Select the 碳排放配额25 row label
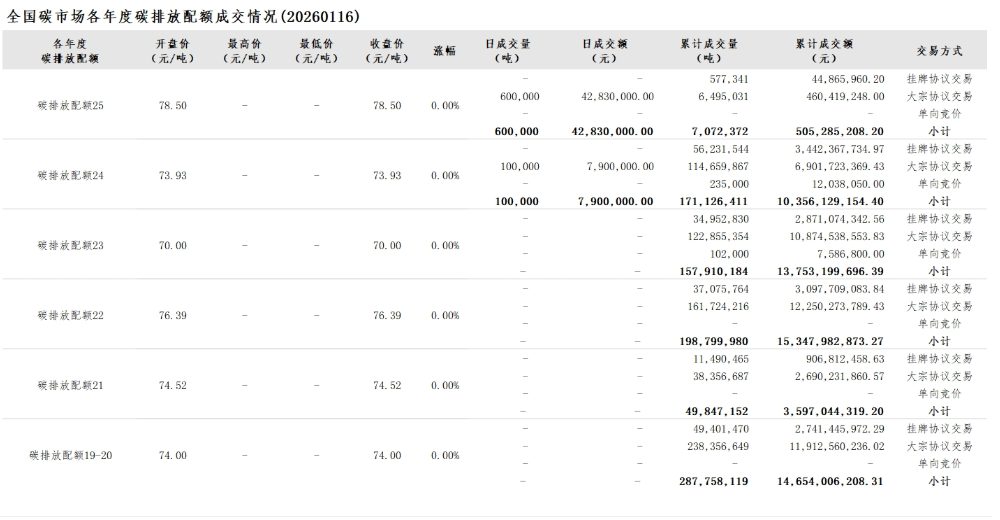The image size is (1000, 520). (x=70, y=105)
